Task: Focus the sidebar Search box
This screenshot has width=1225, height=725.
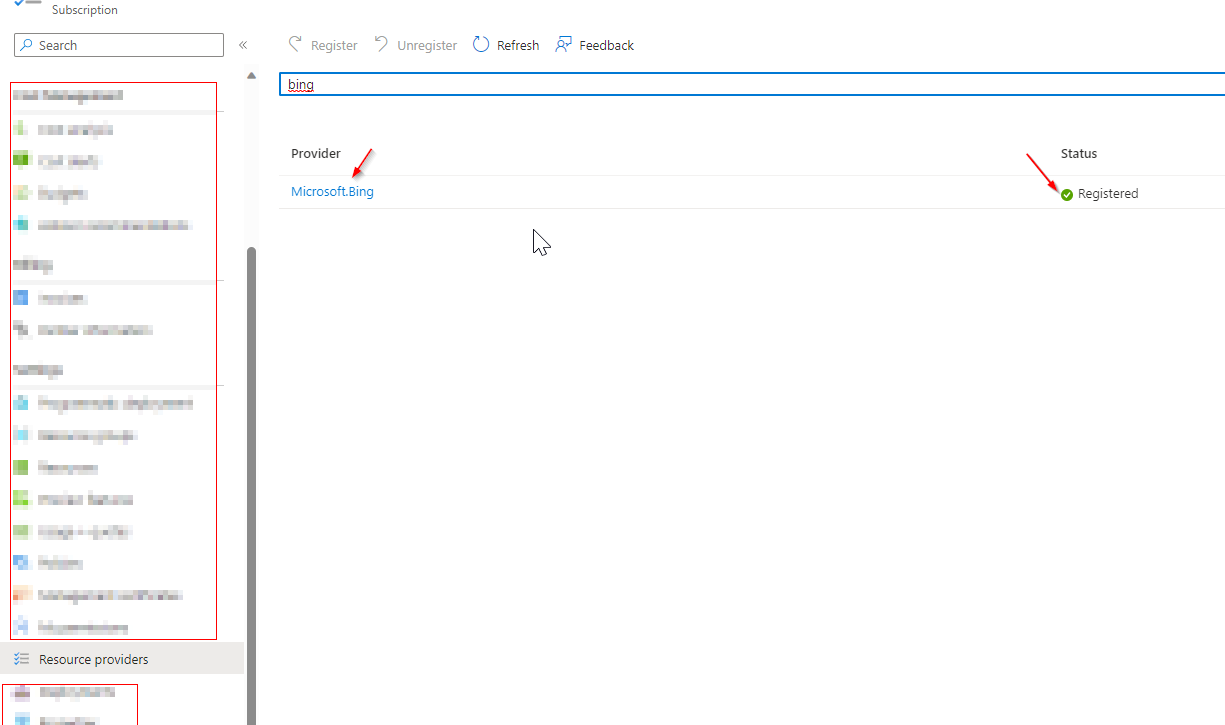Action: pyautogui.click(x=119, y=45)
